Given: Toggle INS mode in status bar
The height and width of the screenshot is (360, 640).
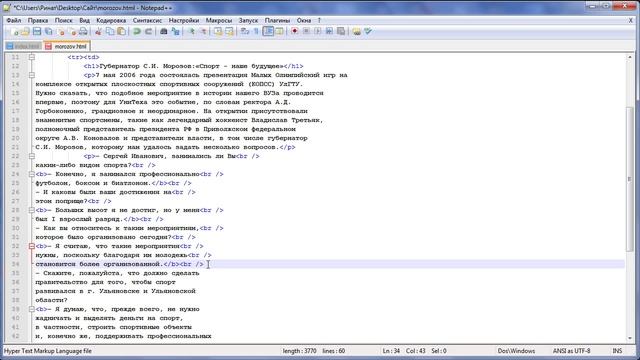Looking at the screenshot, I should 617,351.
